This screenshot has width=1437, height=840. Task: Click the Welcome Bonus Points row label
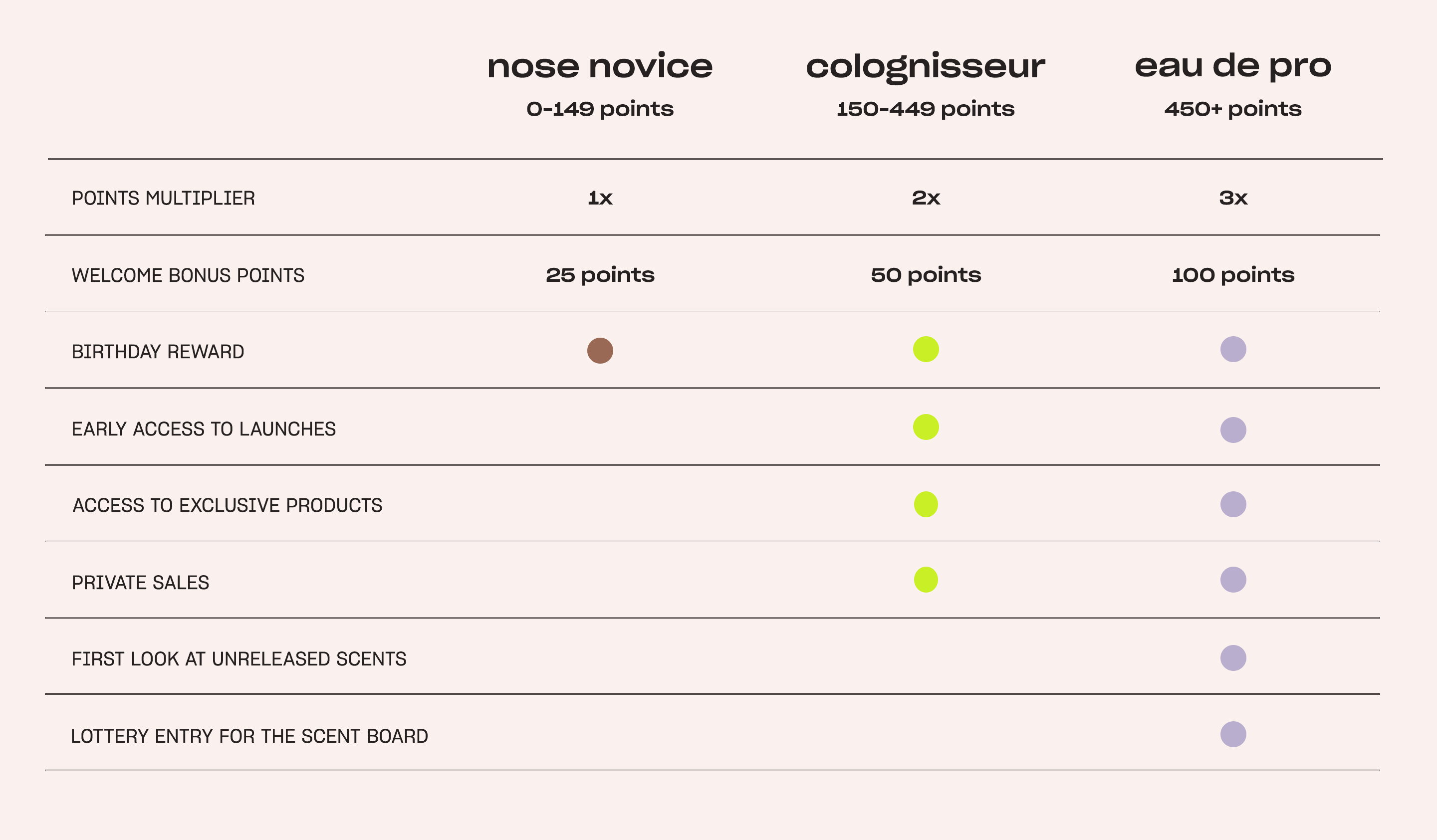point(188,275)
